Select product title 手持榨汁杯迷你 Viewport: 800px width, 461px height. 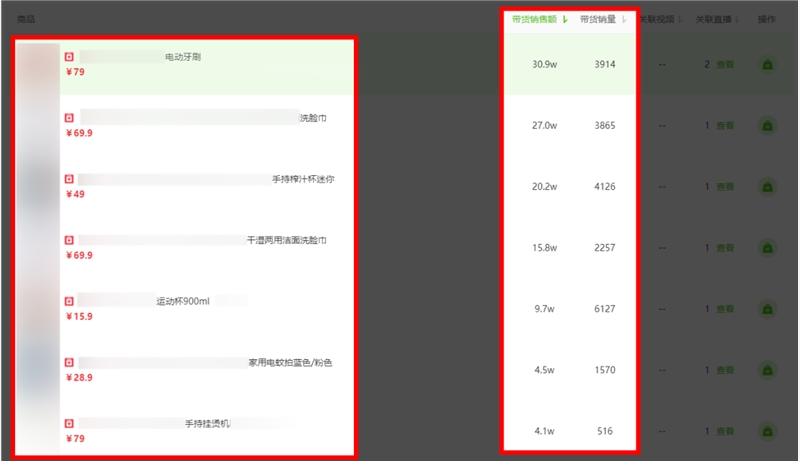(303, 179)
